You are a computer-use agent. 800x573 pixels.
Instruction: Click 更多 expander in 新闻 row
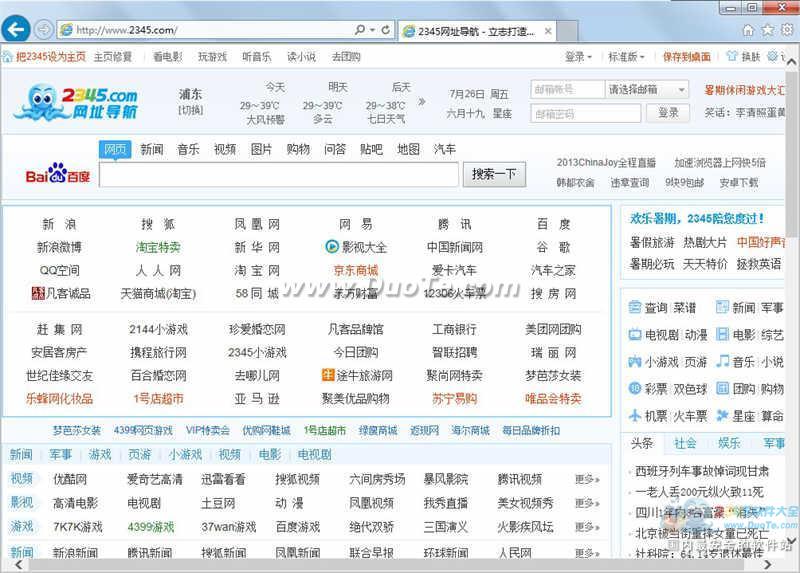tap(587, 553)
